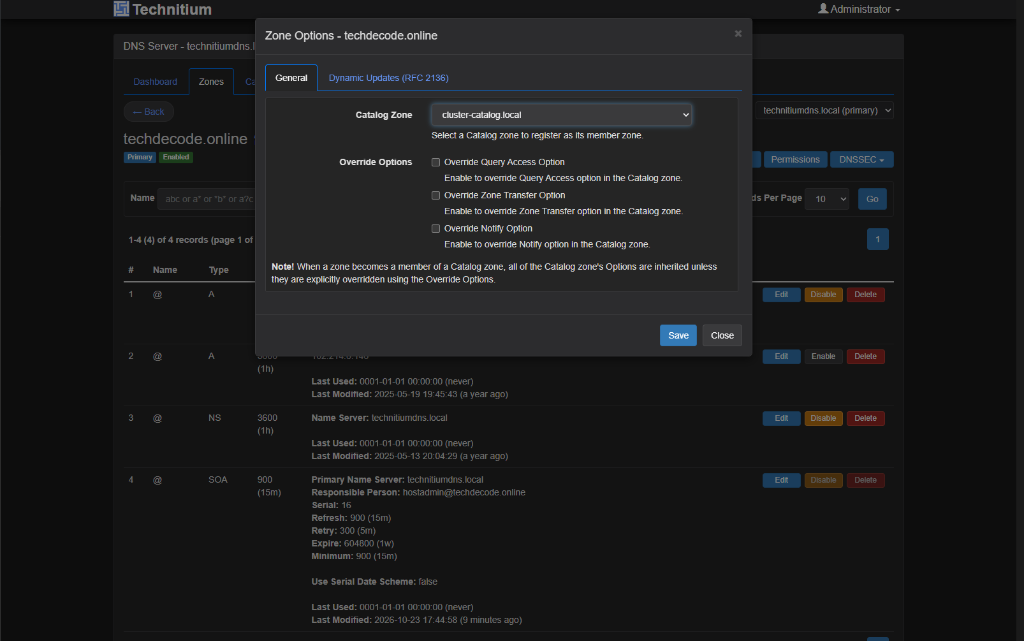The width and height of the screenshot is (1024, 641).
Task: Click the Expire: 604800 (1w) text
Action: pos(353,543)
